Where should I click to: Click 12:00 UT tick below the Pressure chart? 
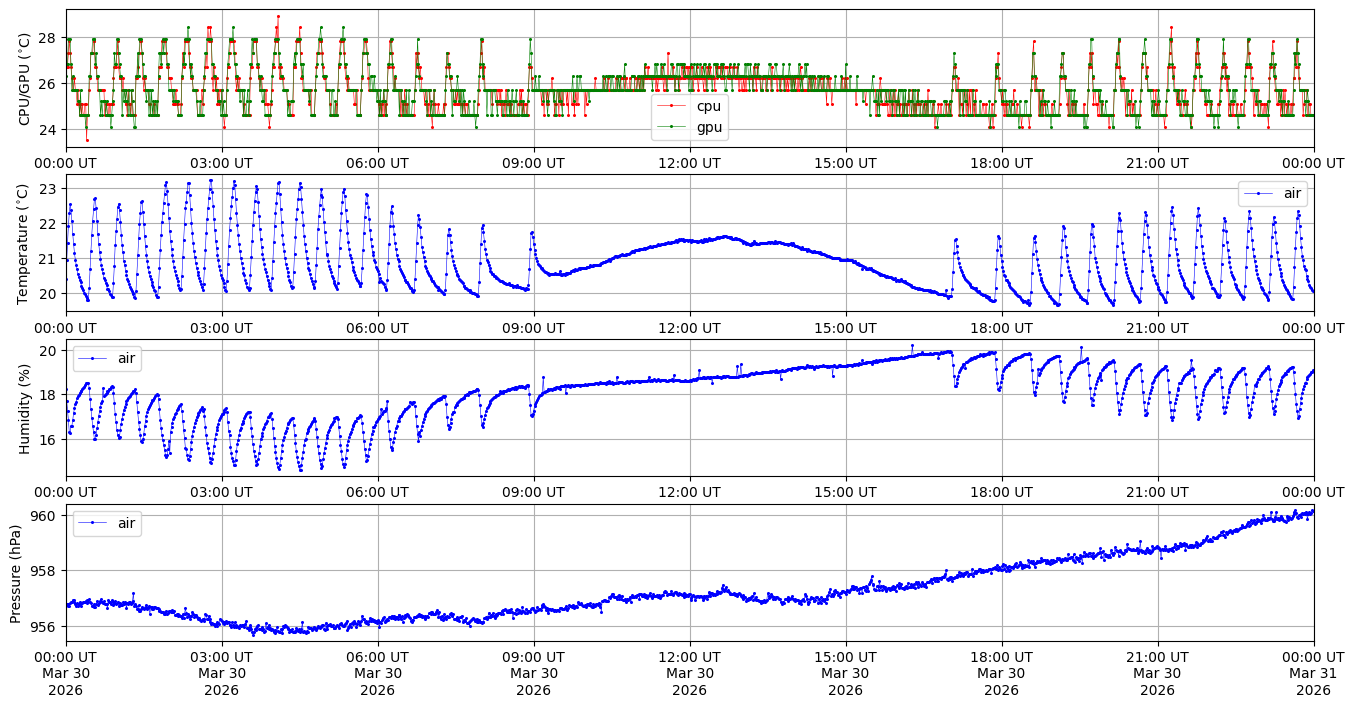tap(689, 657)
